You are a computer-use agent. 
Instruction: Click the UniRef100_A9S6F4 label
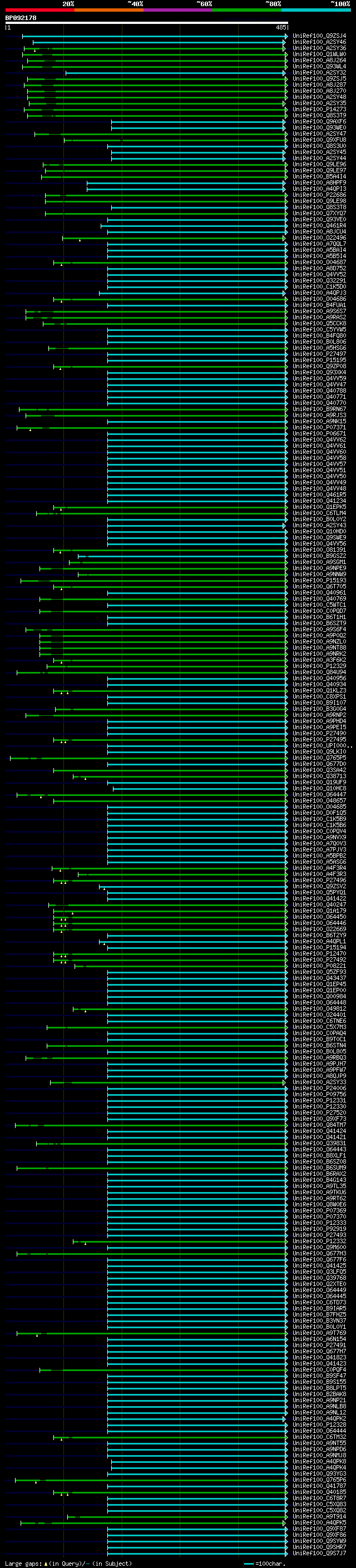tap(319, 630)
